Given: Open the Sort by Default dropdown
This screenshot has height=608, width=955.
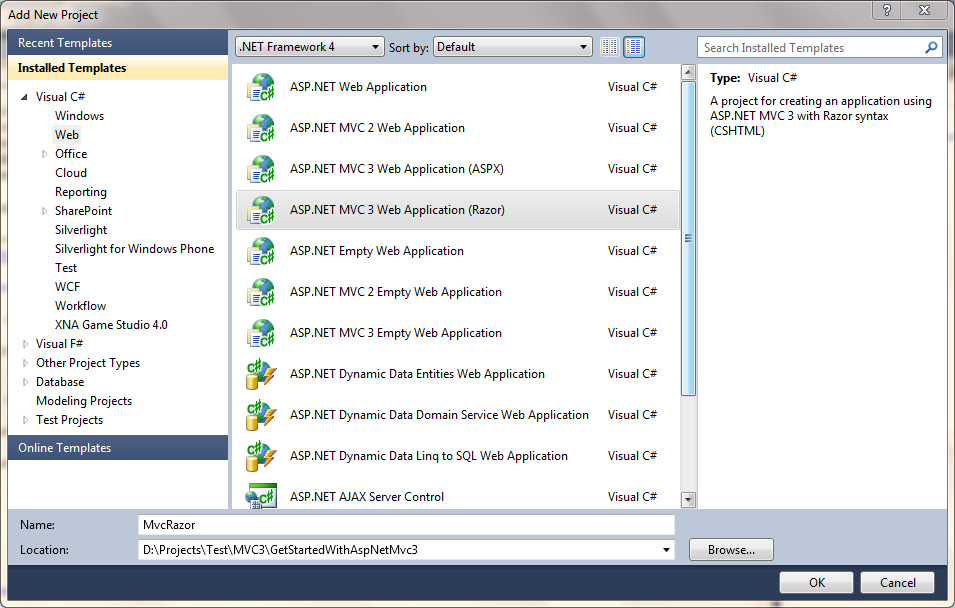Looking at the screenshot, I should [x=512, y=47].
